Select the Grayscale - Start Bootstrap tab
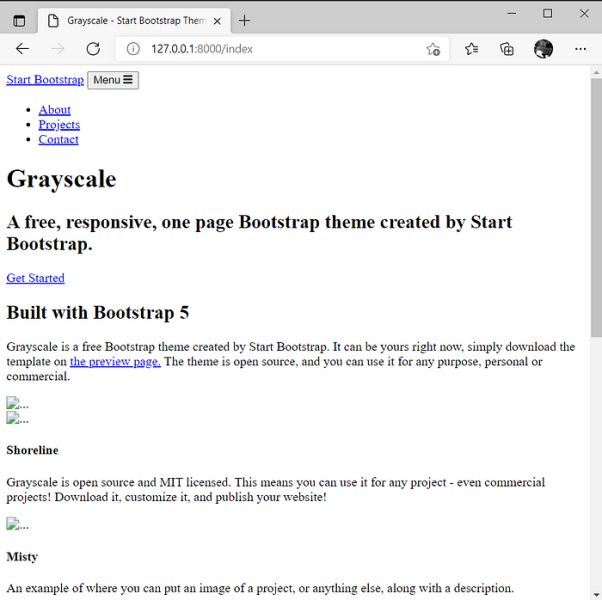This screenshot has height=600, width=602. coord(130,20)
